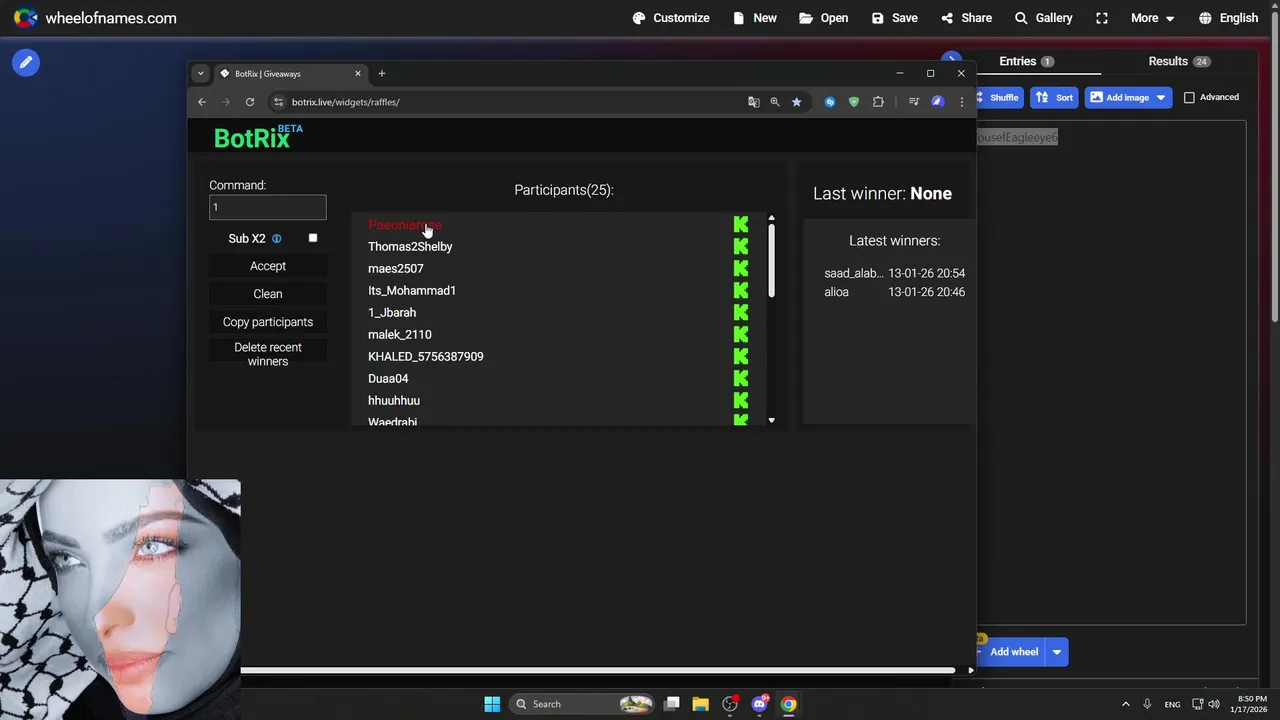1280x720 pixels.
Task: Click the Kick icon beside malek_2110
Action: pyautogui.click(x=741, y=334)
